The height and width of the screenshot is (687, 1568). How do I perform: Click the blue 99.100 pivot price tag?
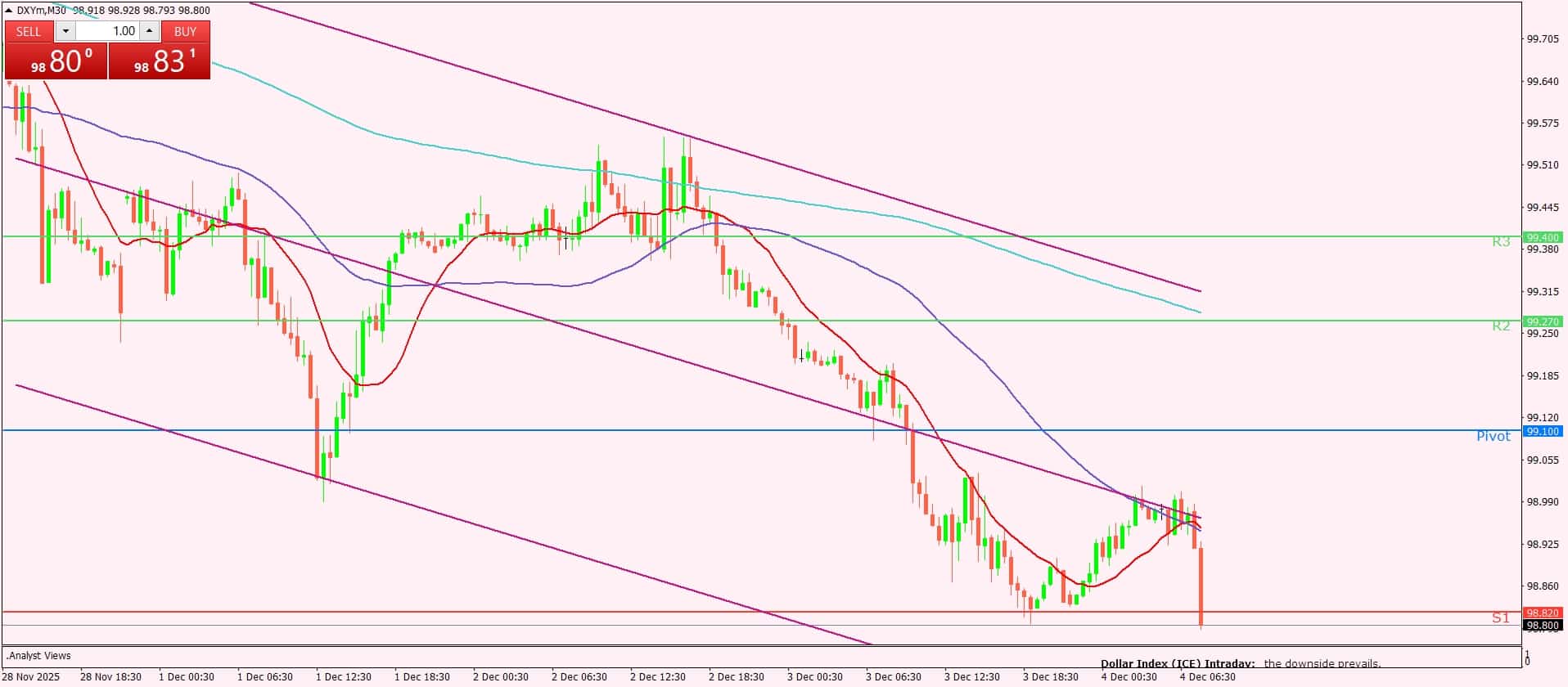(x=1542, y=431)
